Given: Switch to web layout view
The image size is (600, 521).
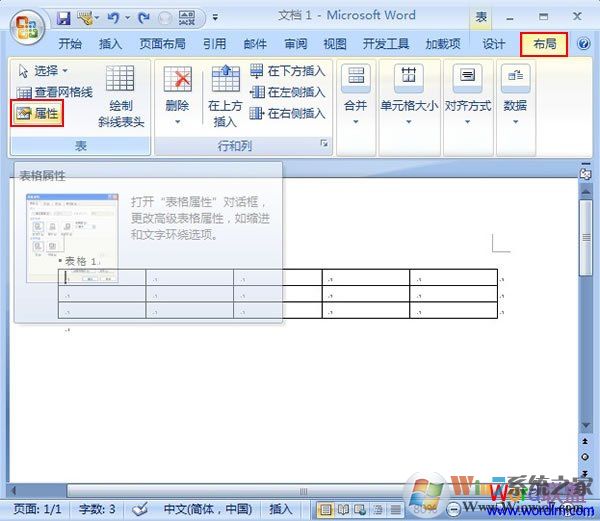Looking at the screenshot, I should pos(360,510).
